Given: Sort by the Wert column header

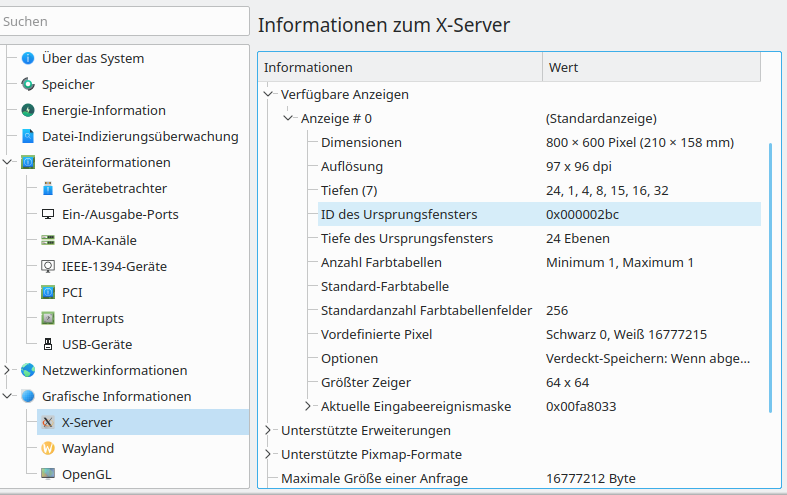Looking at the screenshot, I should tap(652, 67).
